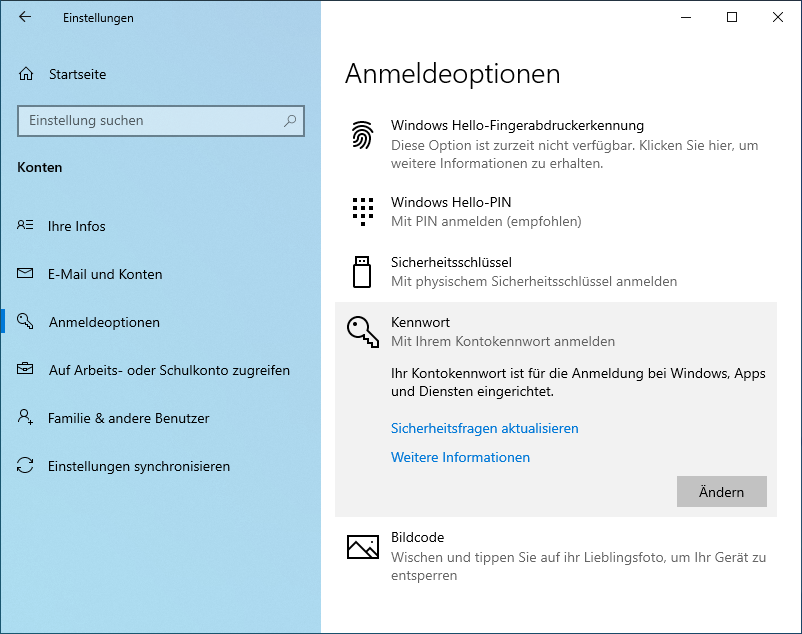Click the Windows Hello-PIN keypad icon

tap(362, 211)
